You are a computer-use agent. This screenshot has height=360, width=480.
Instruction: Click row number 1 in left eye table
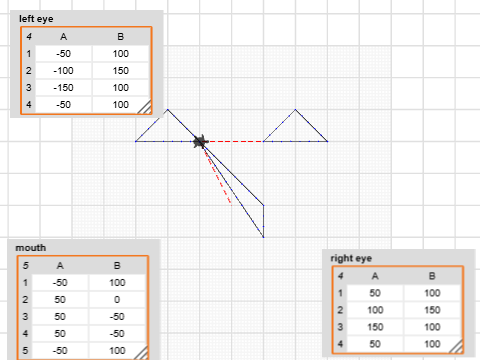[x=29, y=54]
